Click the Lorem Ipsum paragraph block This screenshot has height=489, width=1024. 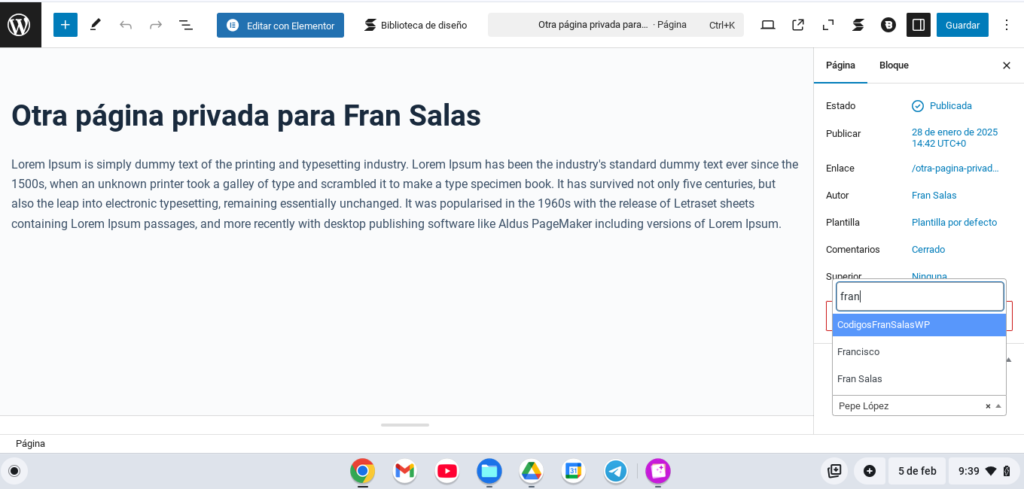[405, 194]
